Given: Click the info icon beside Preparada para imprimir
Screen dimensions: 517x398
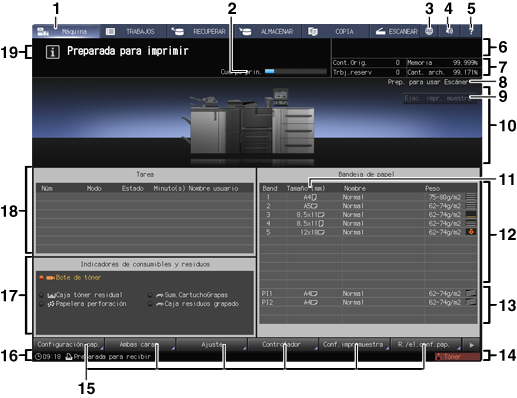Looking at the screenshot, I should (x=53, y=52).
